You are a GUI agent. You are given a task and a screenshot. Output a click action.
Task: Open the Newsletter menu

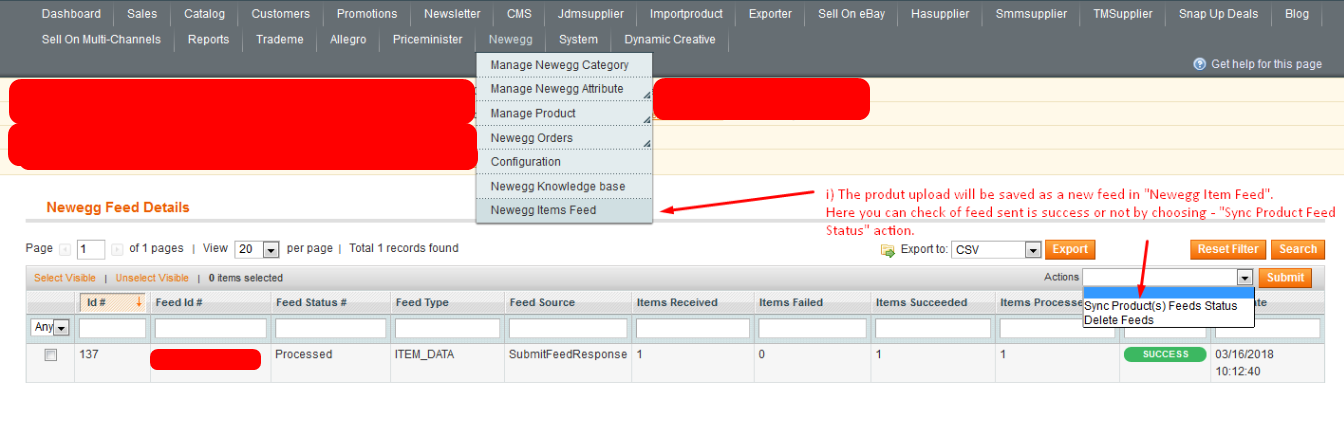452,14
